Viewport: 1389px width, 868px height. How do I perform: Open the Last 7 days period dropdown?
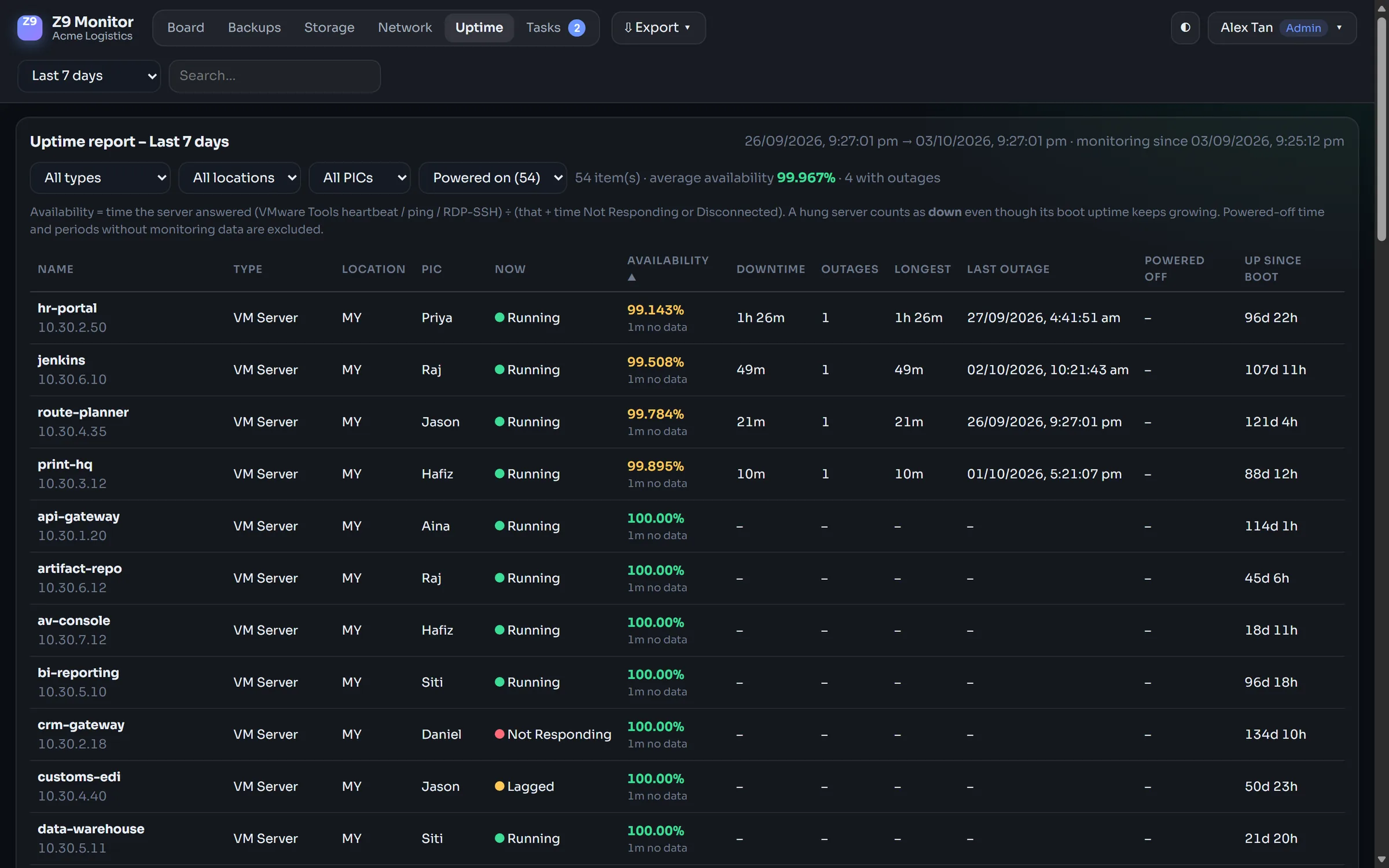(89, 76)
